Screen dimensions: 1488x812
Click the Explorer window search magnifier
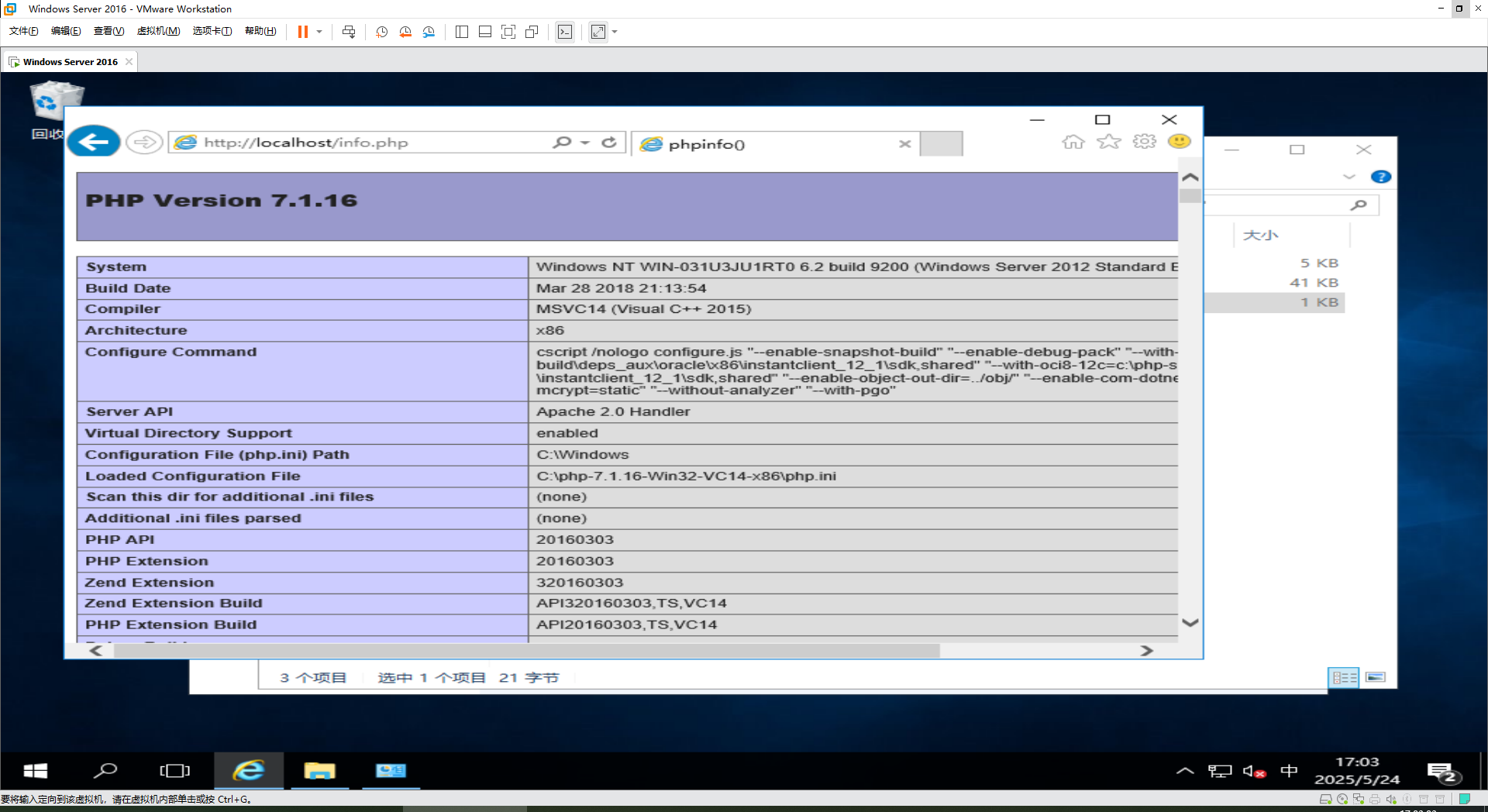click(x=1358, y=205)
